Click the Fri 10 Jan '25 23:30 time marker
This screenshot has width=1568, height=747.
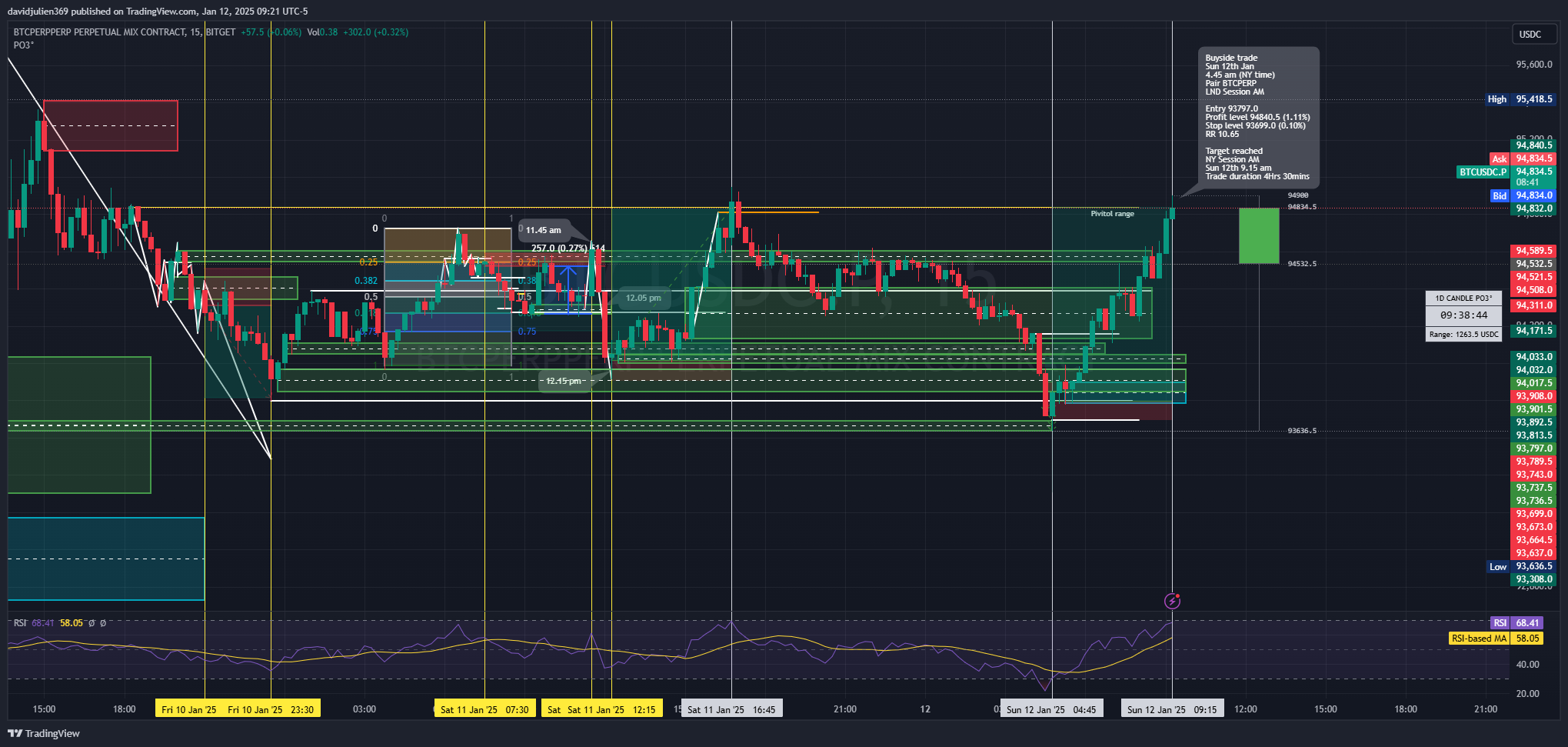pos(271,709)
